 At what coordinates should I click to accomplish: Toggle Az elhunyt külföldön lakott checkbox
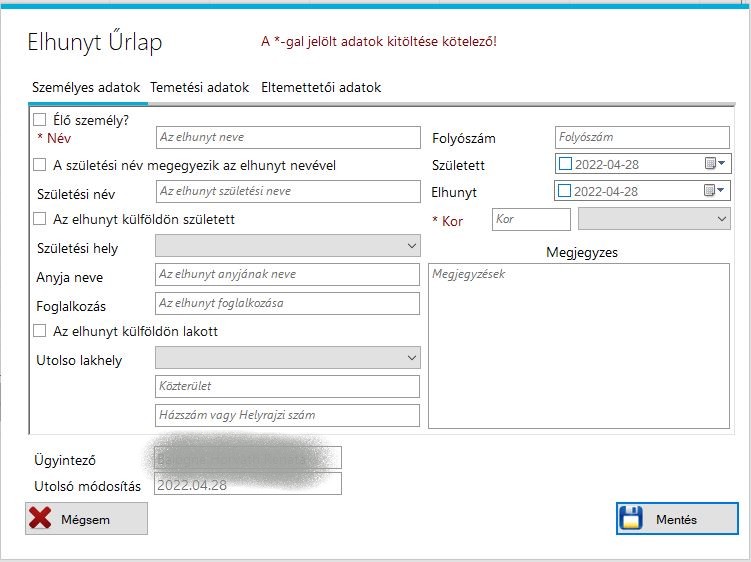click(40, 331)
